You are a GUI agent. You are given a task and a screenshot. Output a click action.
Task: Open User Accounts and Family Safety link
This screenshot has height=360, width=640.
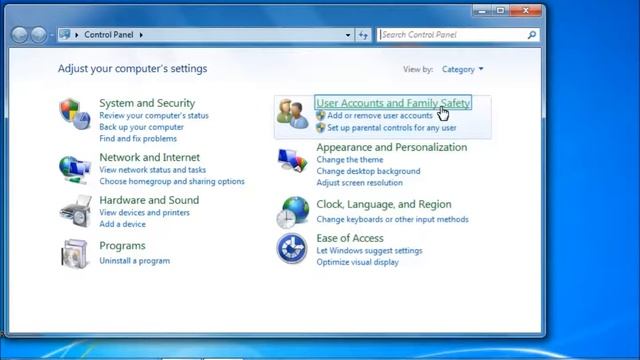pyautogui.click(x=393, y=103)
